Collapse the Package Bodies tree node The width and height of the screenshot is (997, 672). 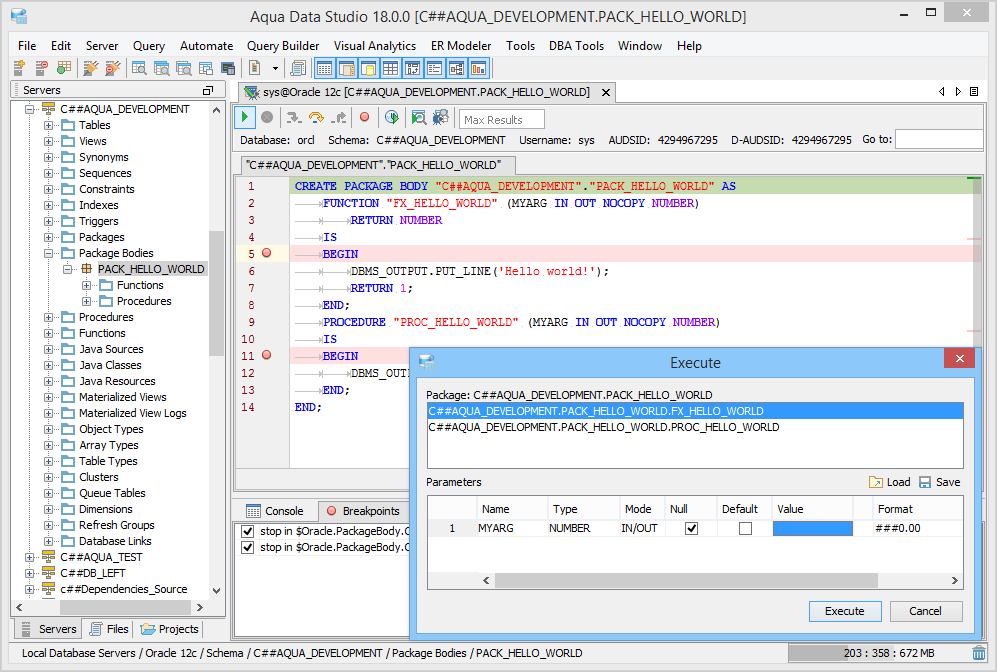click(48, 253)
